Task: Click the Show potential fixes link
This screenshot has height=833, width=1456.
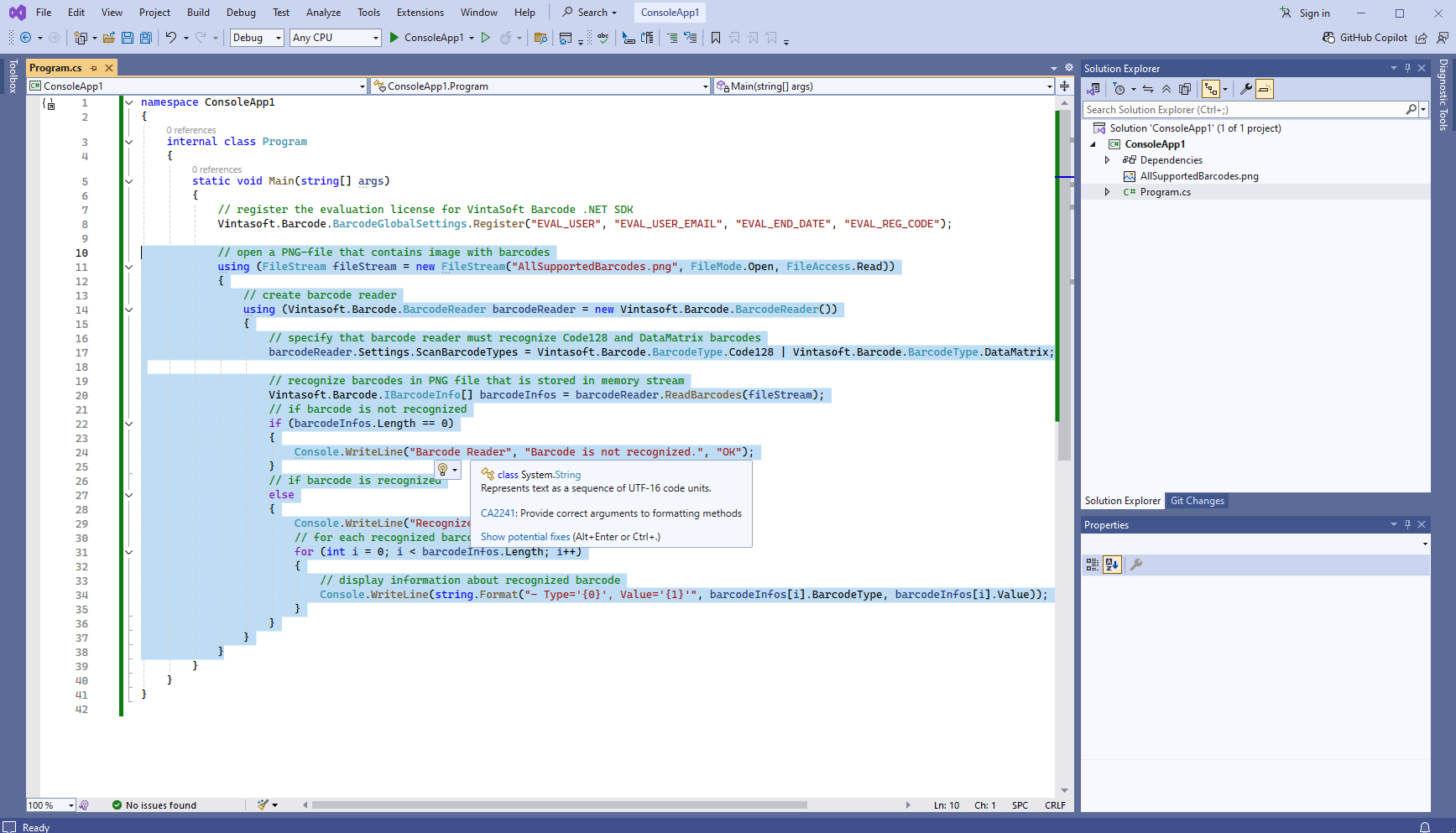Action: 525,537
